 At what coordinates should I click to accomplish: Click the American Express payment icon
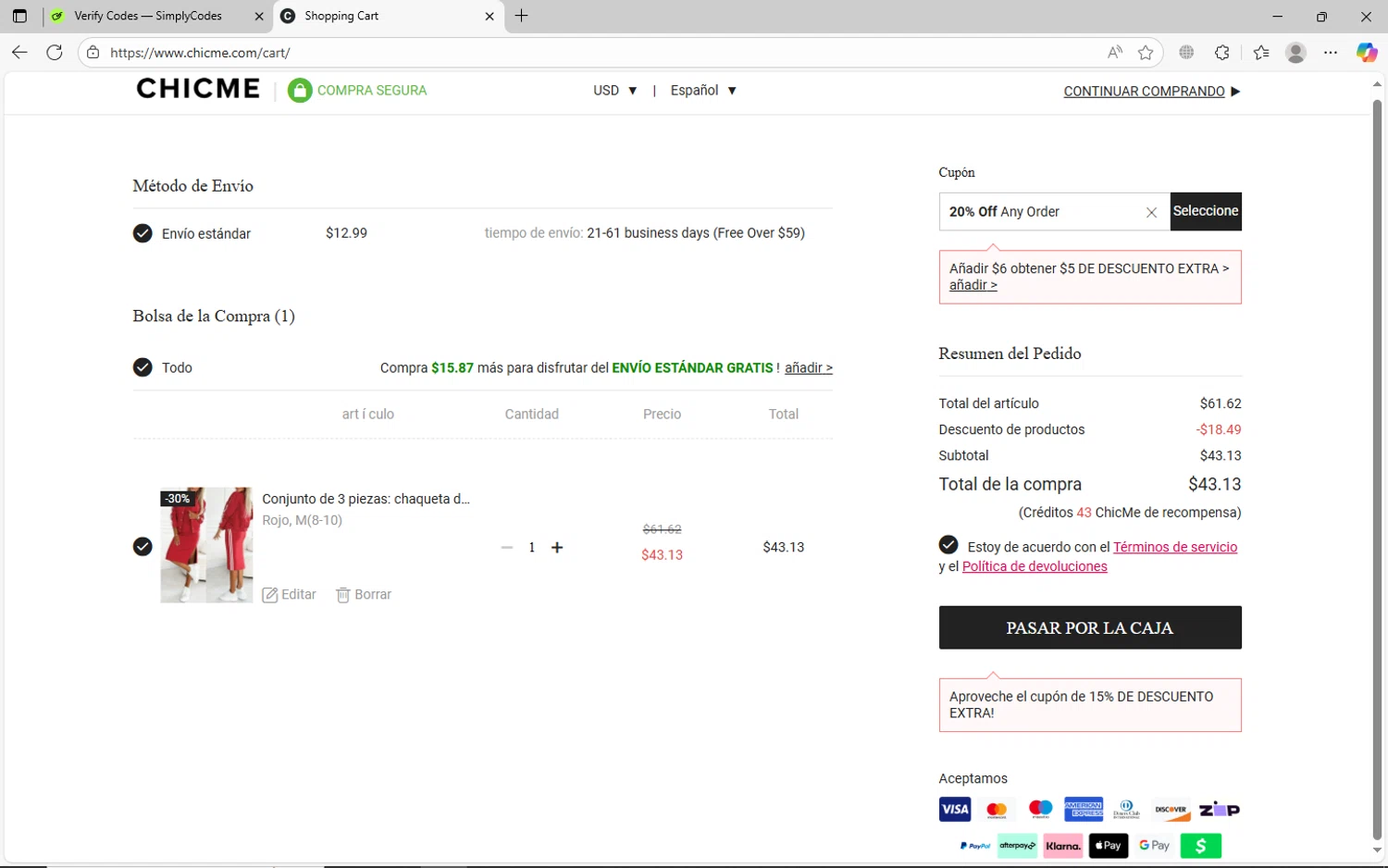click(x=1084, y=809)
